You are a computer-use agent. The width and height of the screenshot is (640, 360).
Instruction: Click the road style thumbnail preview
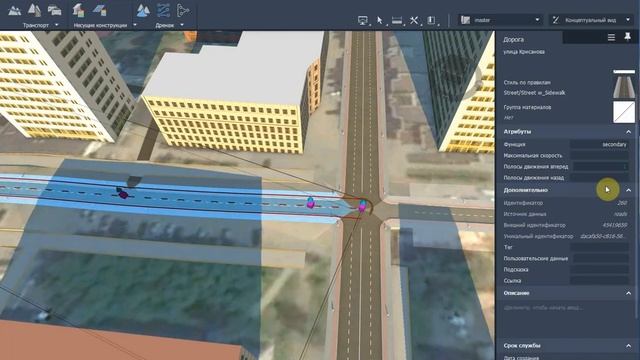click(624, 84)
